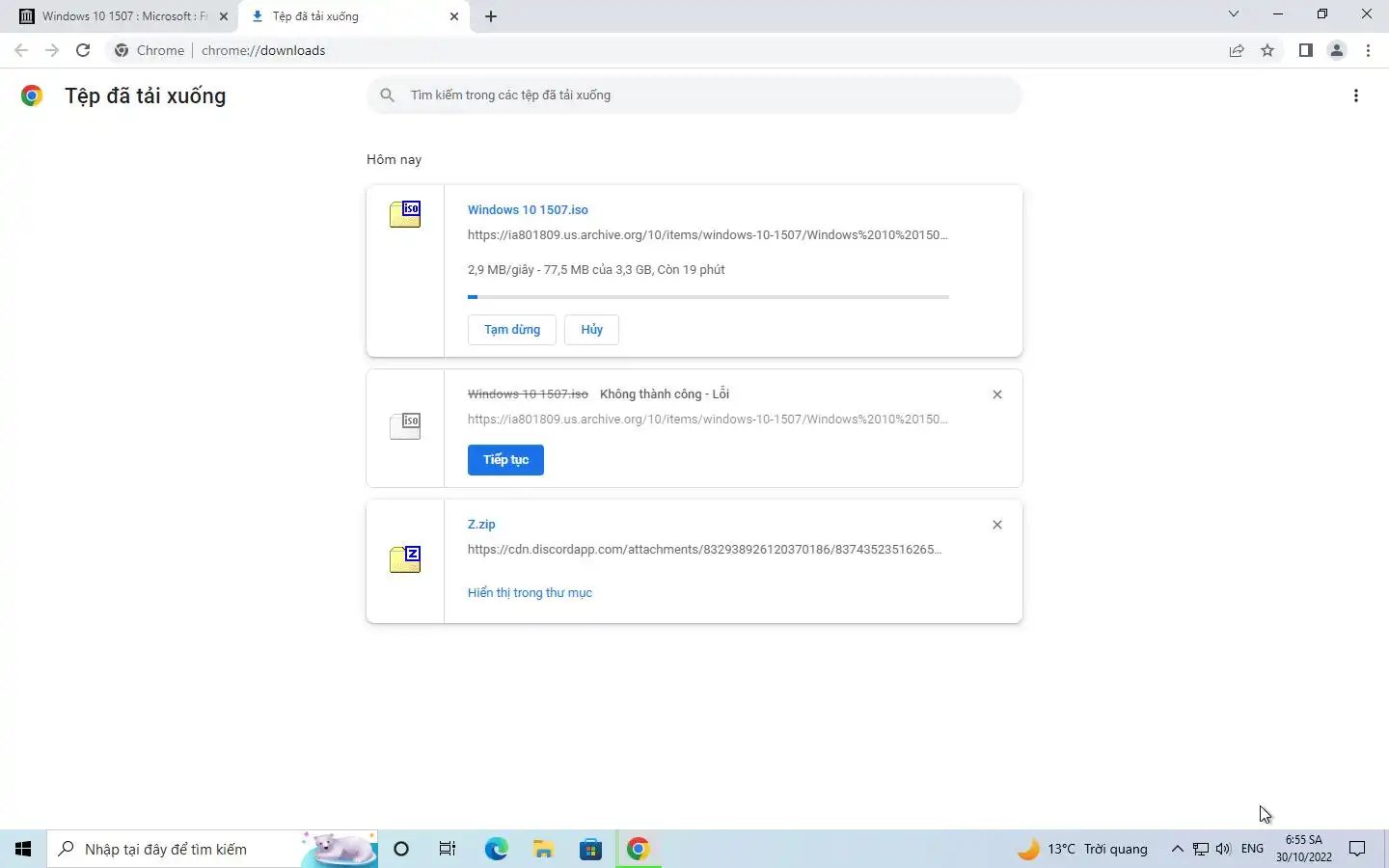Open the tab search chevron

click(1234, 14)
